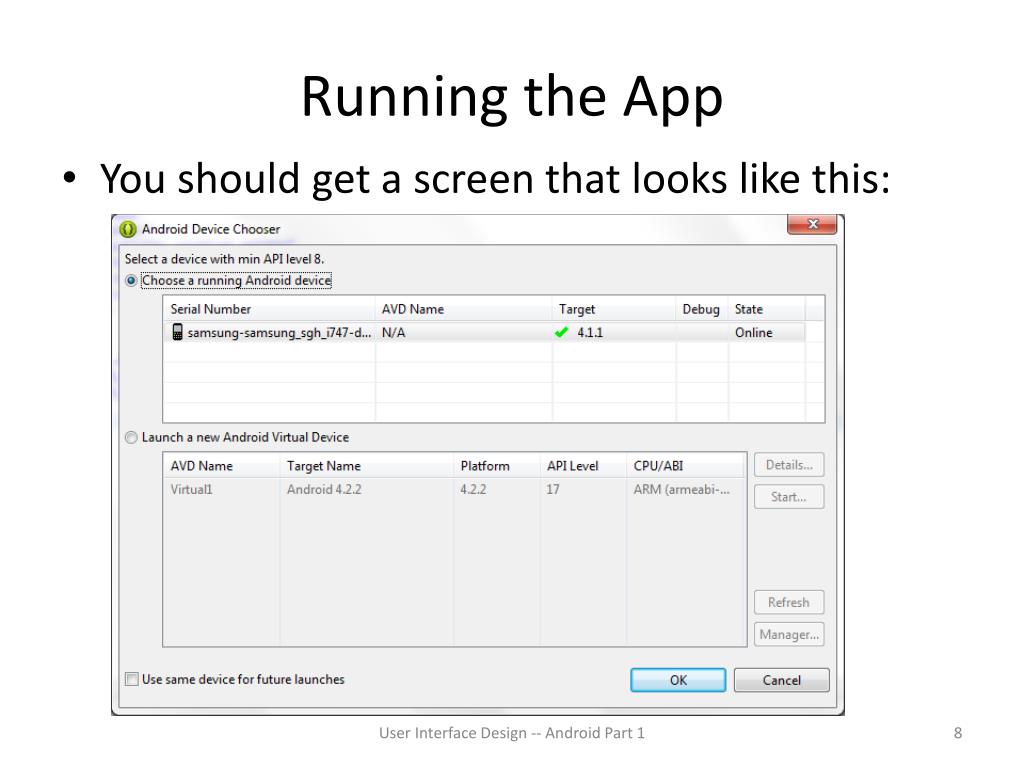Click the OK button
This screenshot has height=768, width=1024.
pos(678,680)
